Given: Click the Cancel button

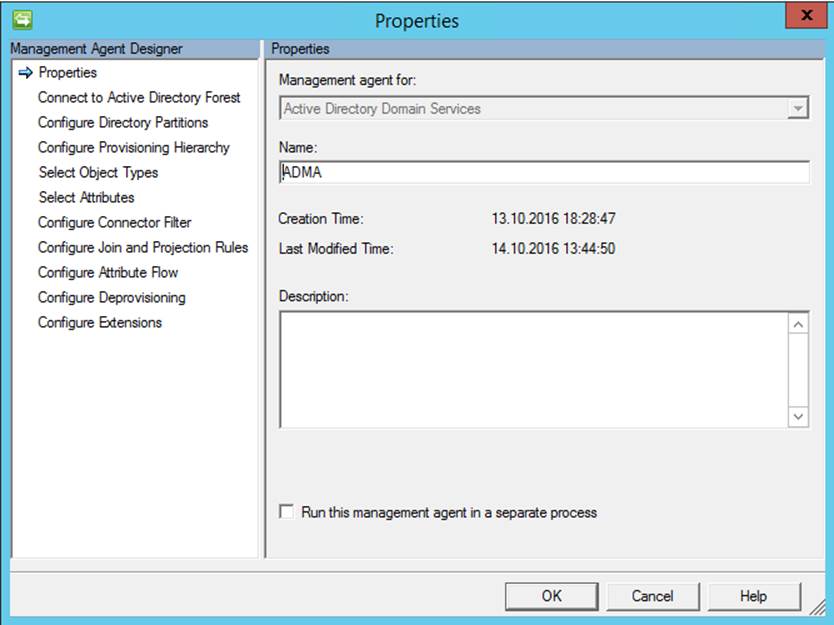Looking at the screenshot, I should [653, 595].
